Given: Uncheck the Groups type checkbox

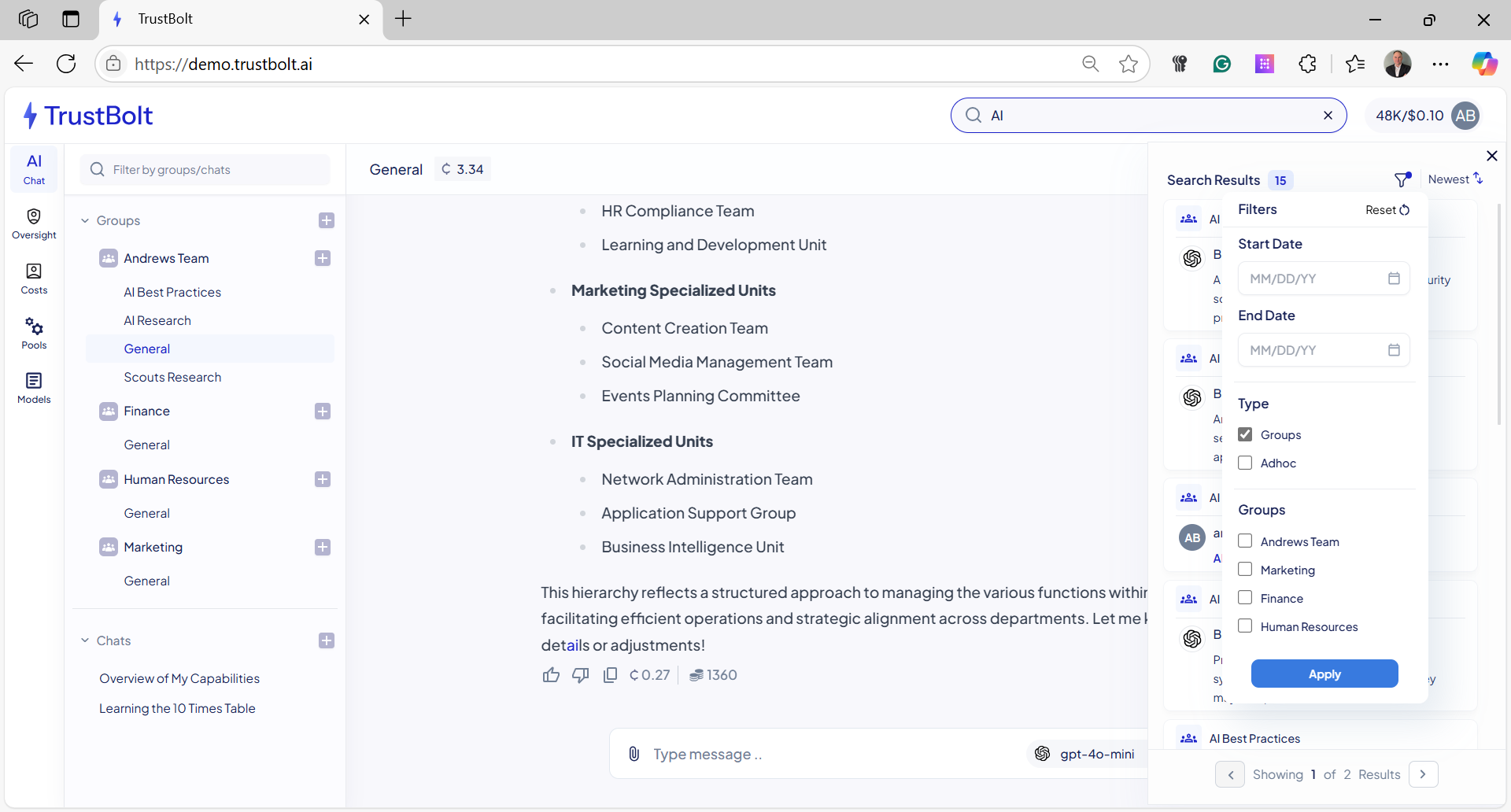Looking at the screenshot, I should (x=1245, y=434).
